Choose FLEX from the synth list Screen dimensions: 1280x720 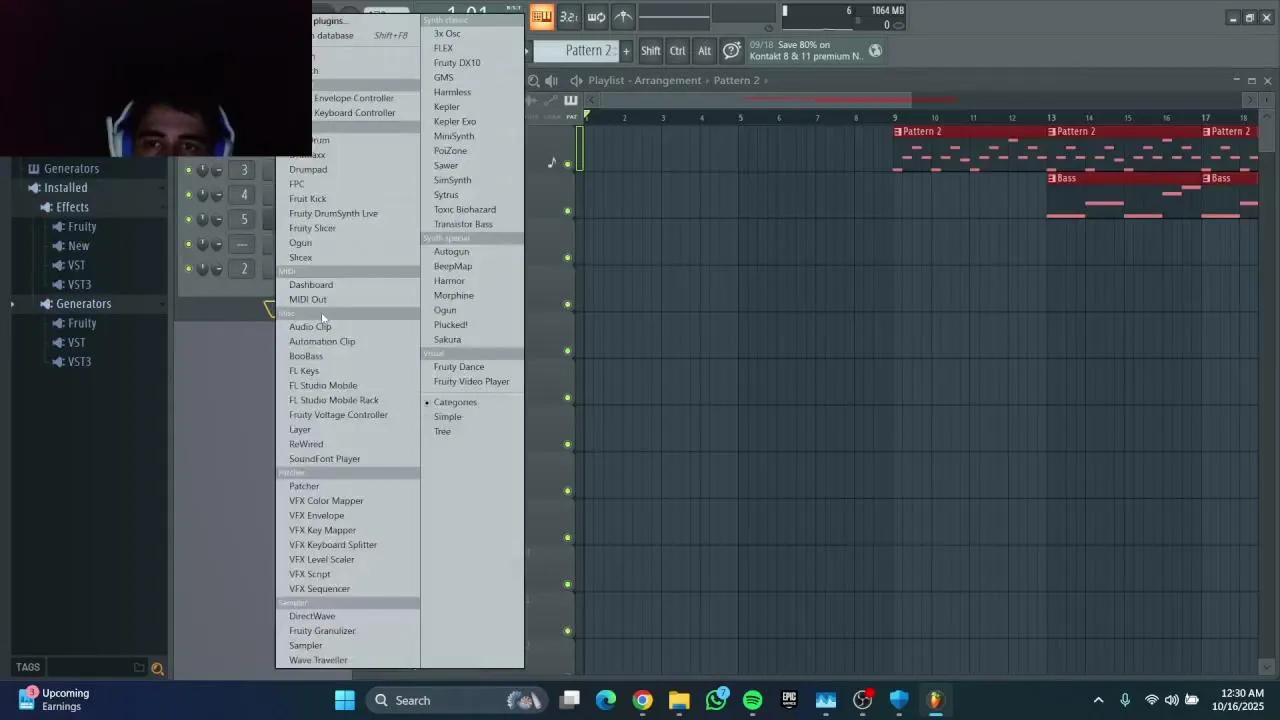tap(443, 48)
